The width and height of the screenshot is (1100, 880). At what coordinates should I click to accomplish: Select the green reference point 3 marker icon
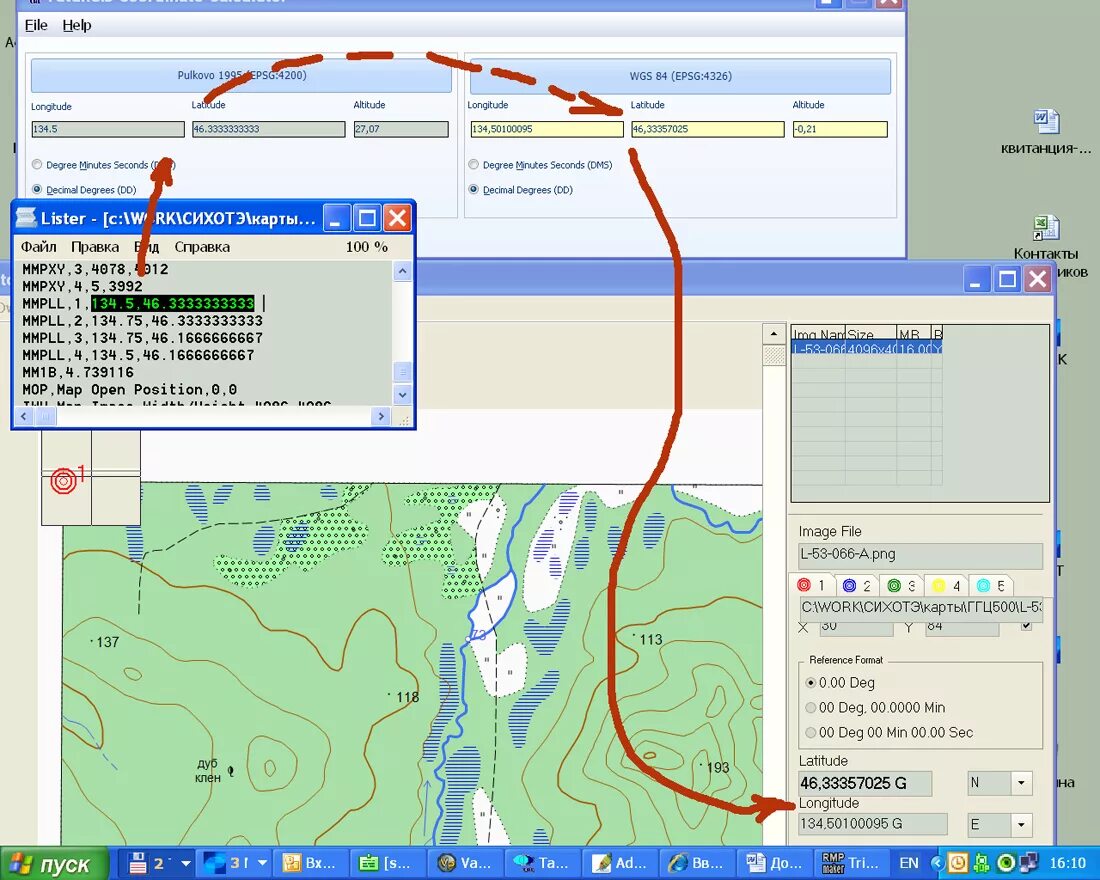(x=893, y=585)
